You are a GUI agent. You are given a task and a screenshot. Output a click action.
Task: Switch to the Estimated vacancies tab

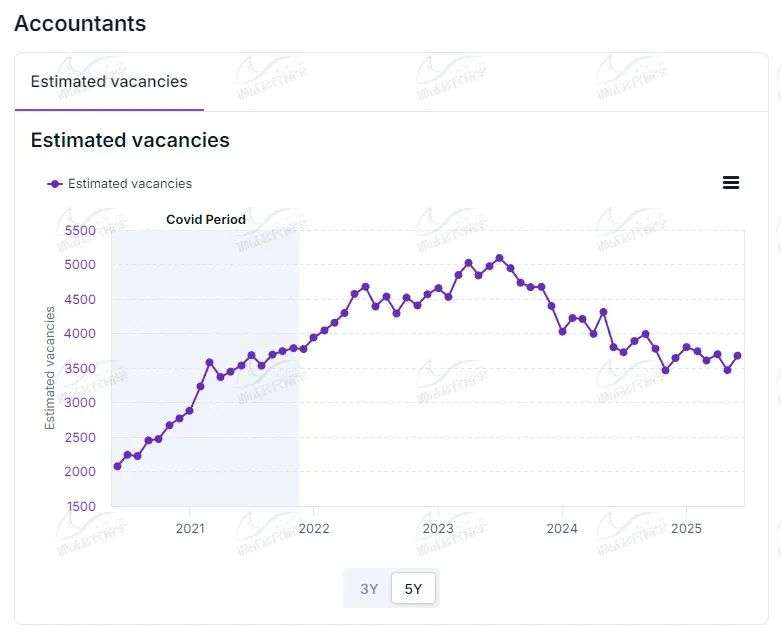pyautogui.click(x=109, y=82)
